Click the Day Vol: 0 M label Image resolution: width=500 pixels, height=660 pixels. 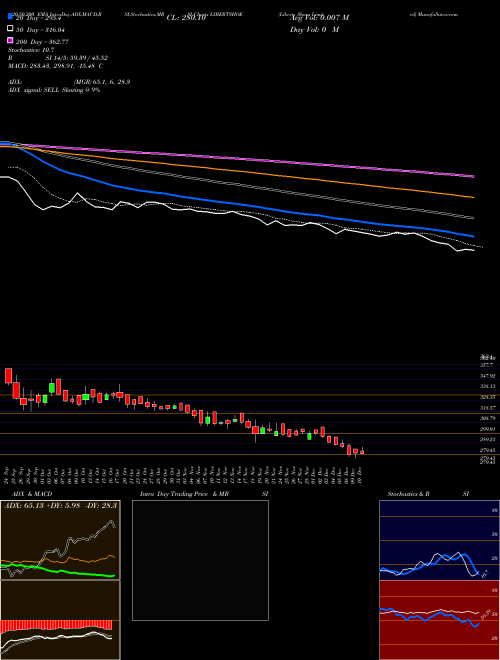click(314, 30)
